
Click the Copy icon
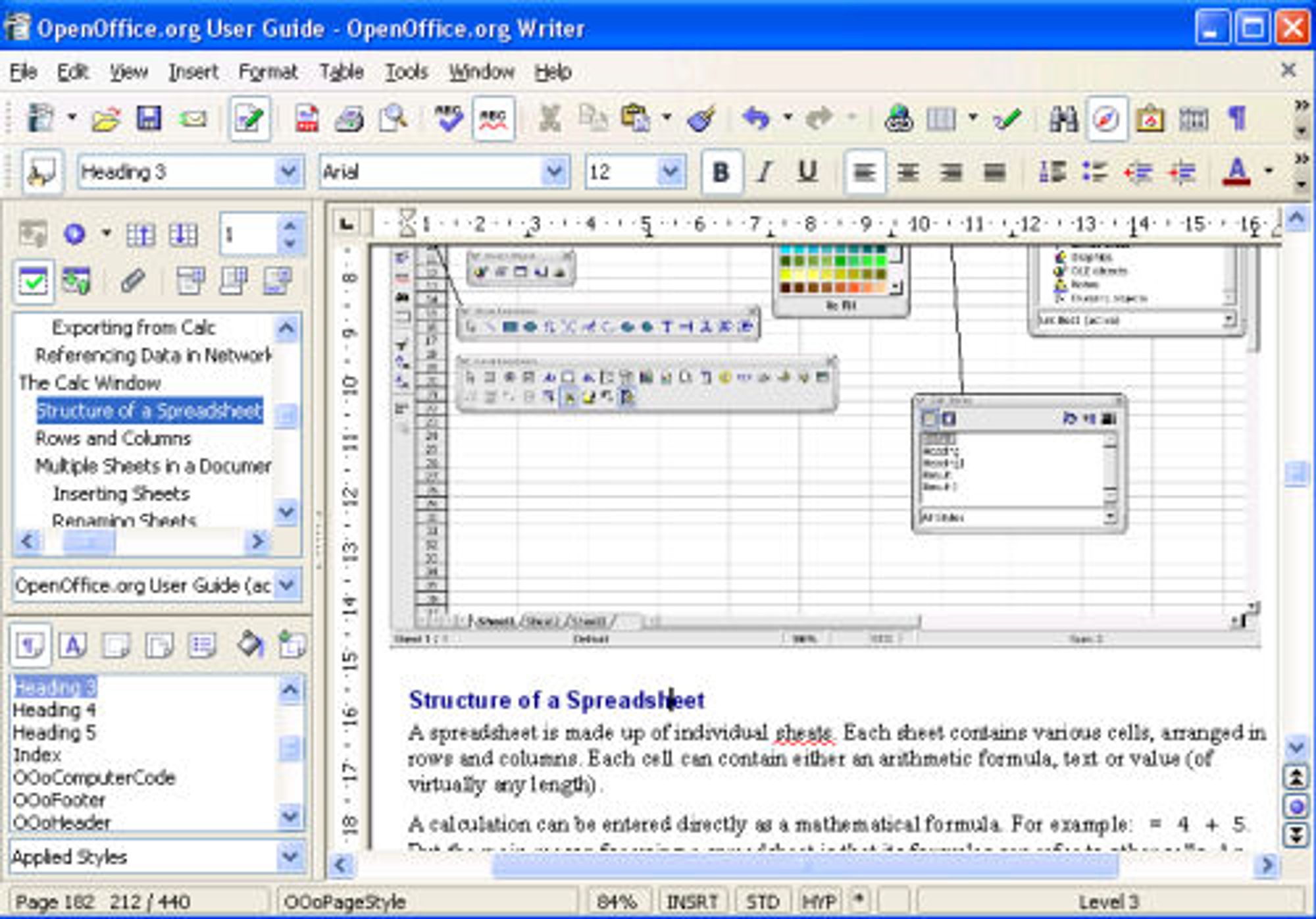point(592,119)
